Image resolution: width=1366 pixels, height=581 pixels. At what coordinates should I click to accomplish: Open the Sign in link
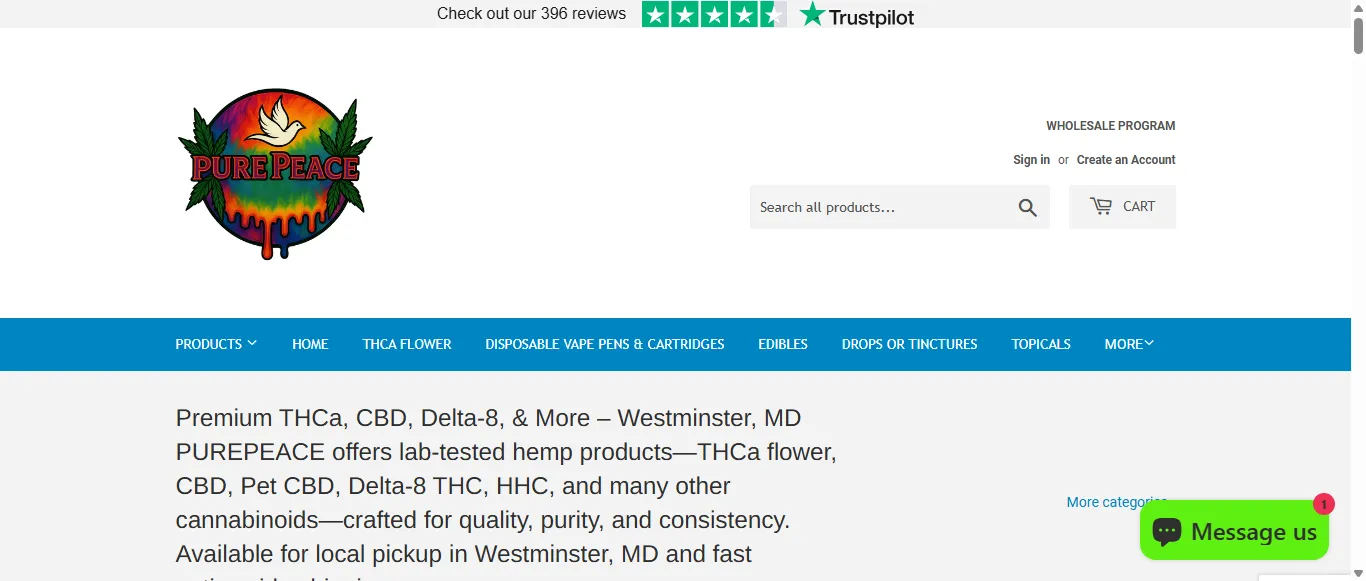click(x=1031, y=159)
